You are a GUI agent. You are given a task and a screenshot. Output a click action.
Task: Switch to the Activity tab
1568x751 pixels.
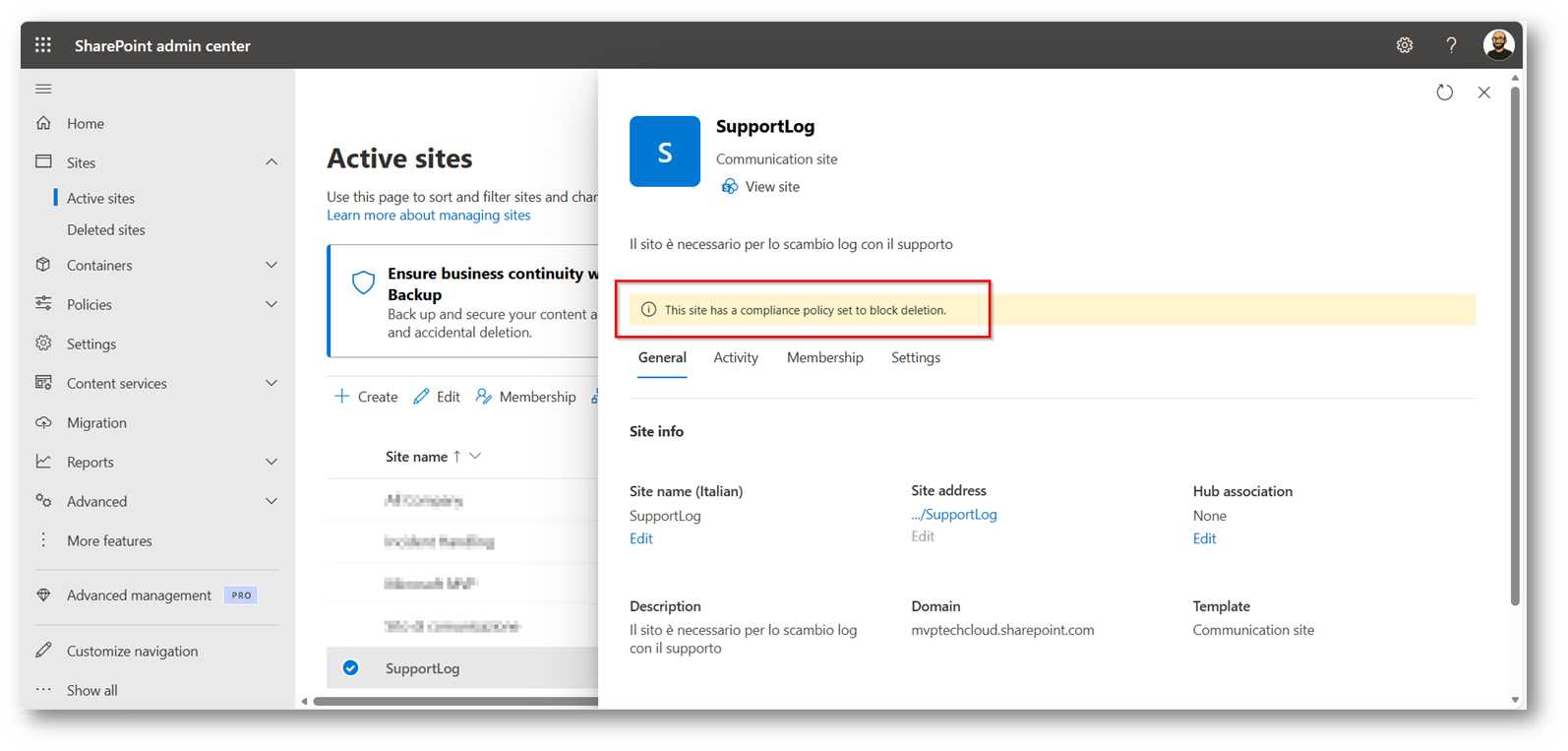coord(735,358)
